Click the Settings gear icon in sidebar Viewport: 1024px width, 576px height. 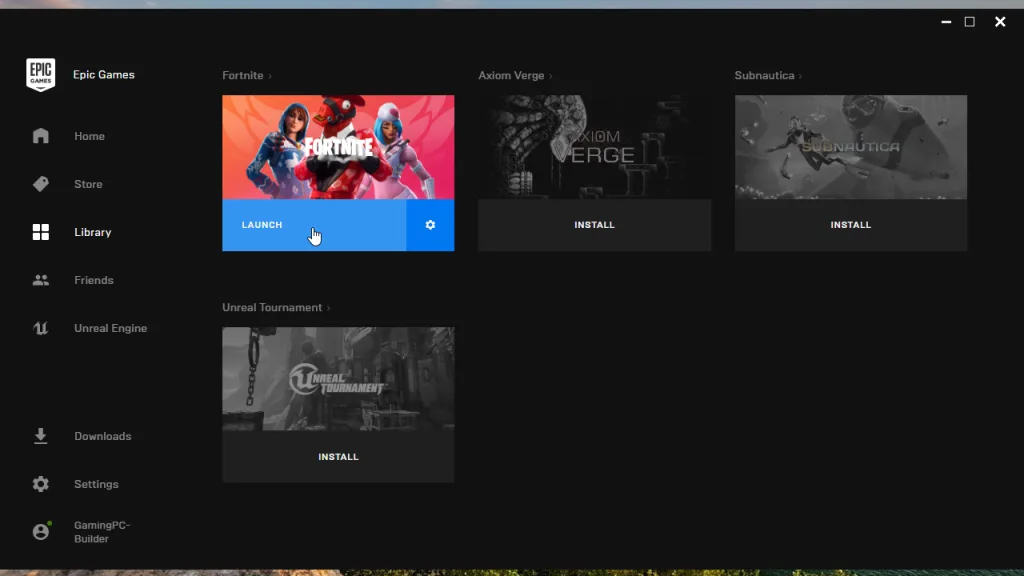pyautogui.click(x=40, y=484)
